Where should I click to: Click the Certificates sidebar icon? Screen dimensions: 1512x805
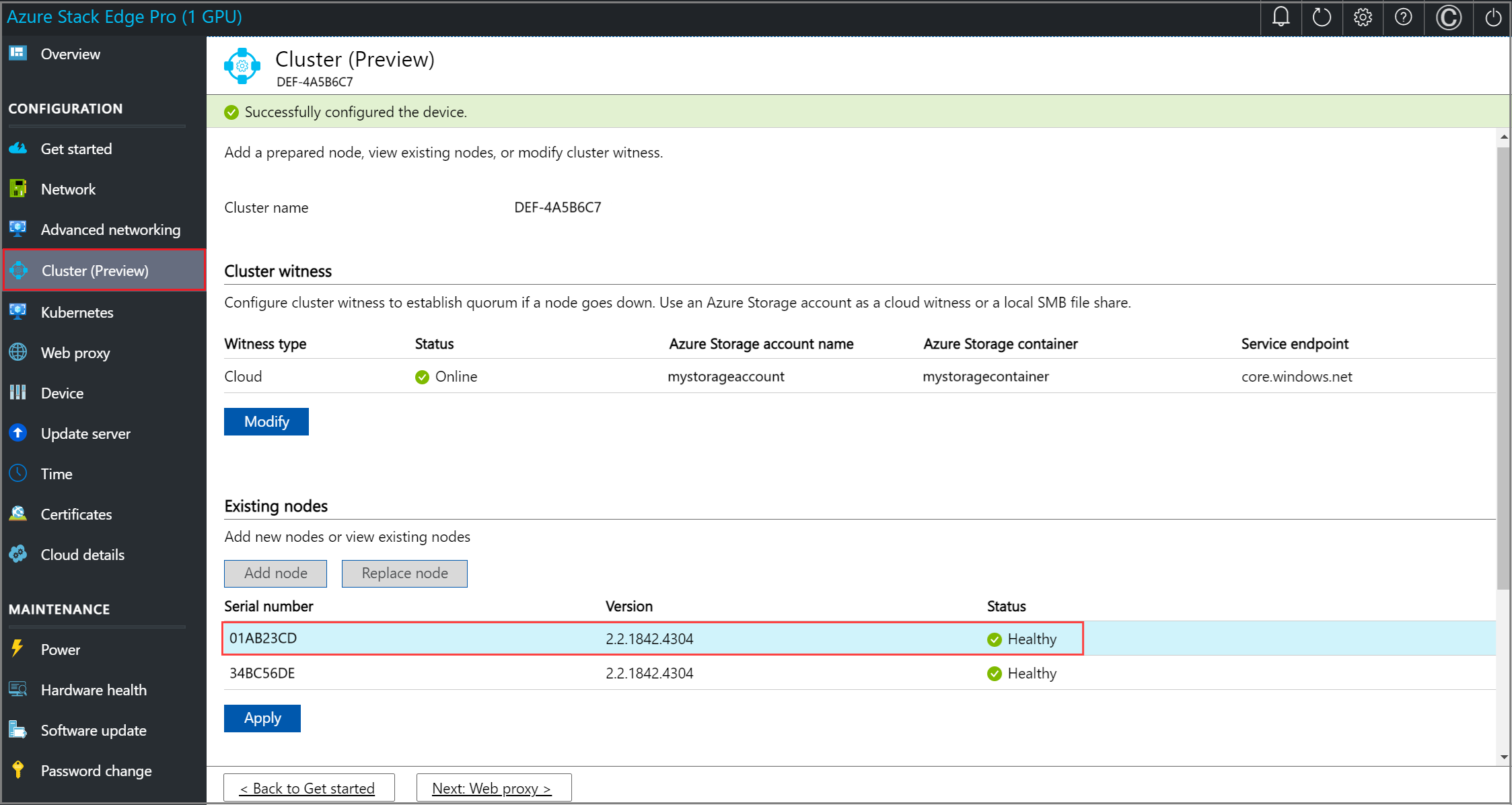point(18,514)
